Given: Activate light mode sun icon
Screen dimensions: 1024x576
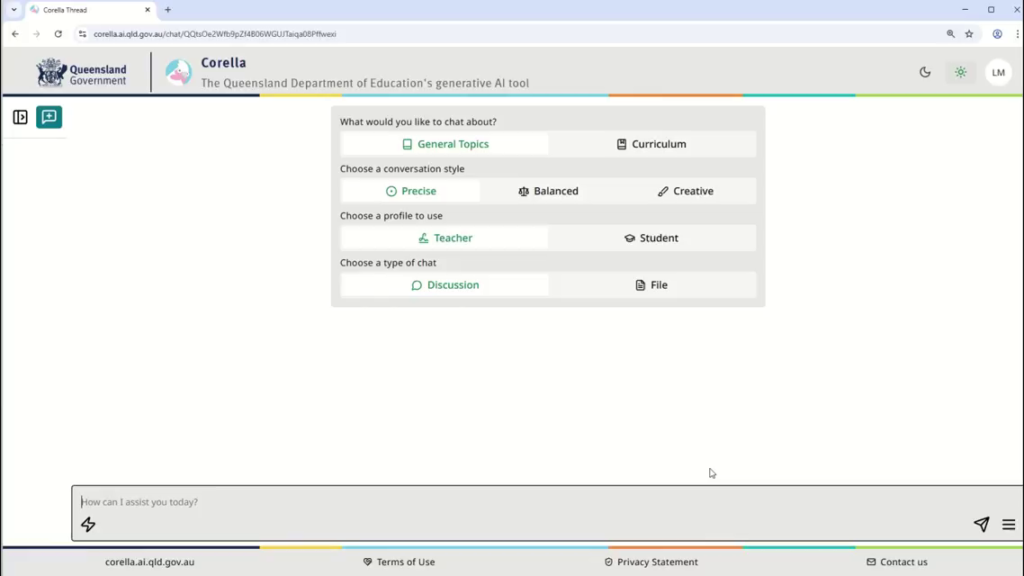Looking at the screenshot, I should click(961, 72).
